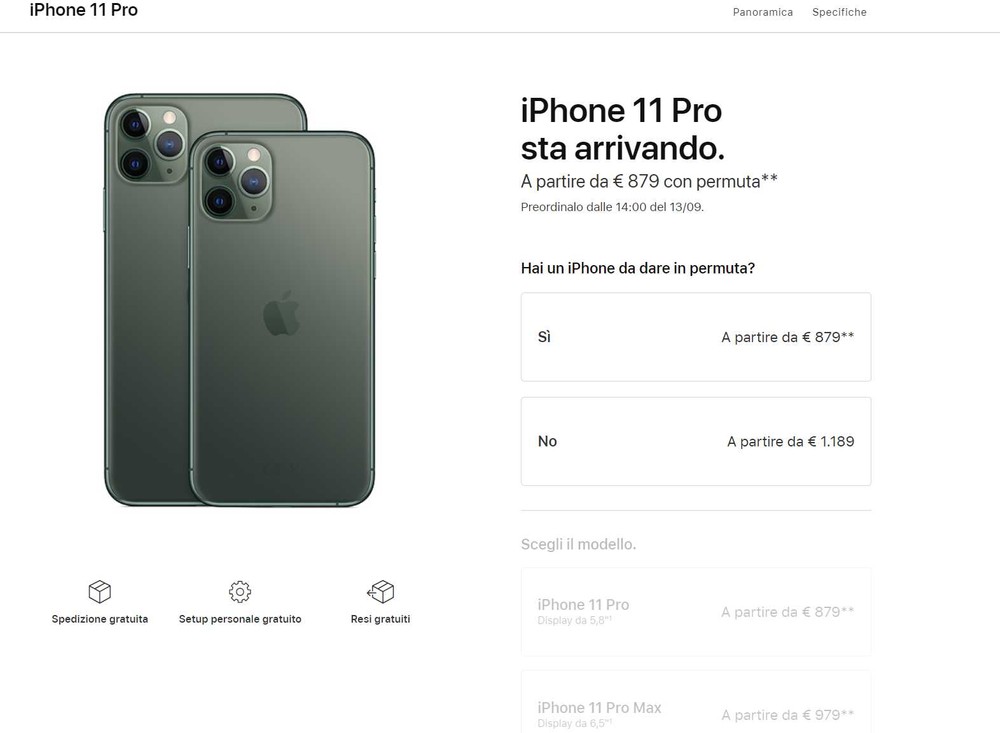Click the Apple logo on the front iPhone

coord(281,313)
